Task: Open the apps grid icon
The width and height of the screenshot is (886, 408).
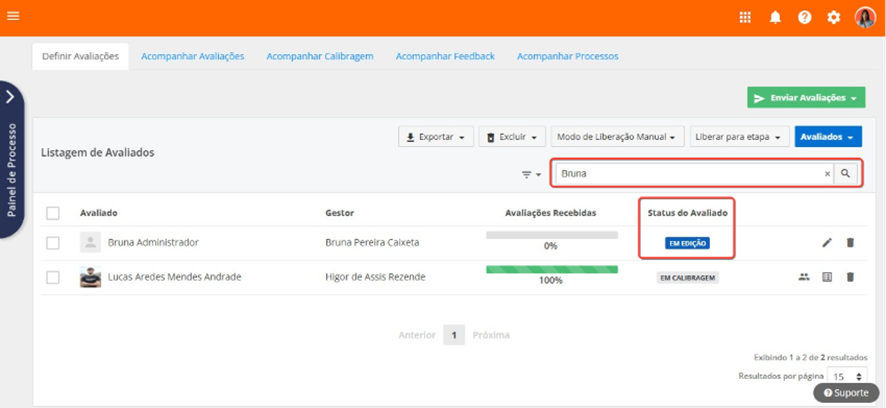Action: point(745,17)
